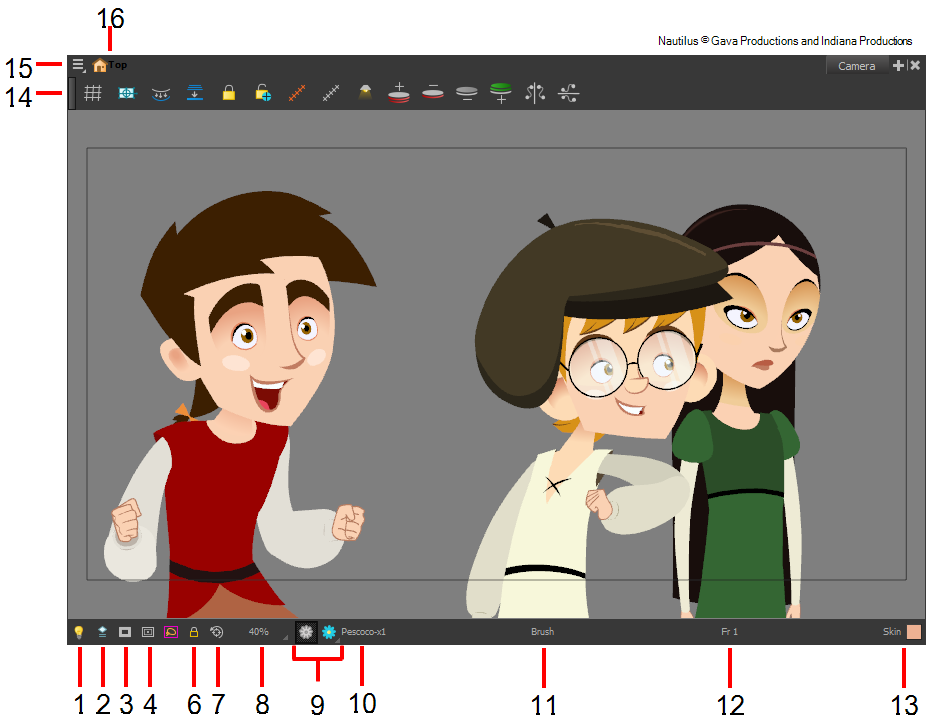Click the Skin color swatch
Viewport: 926px width, 715px height.
(915, 631)
